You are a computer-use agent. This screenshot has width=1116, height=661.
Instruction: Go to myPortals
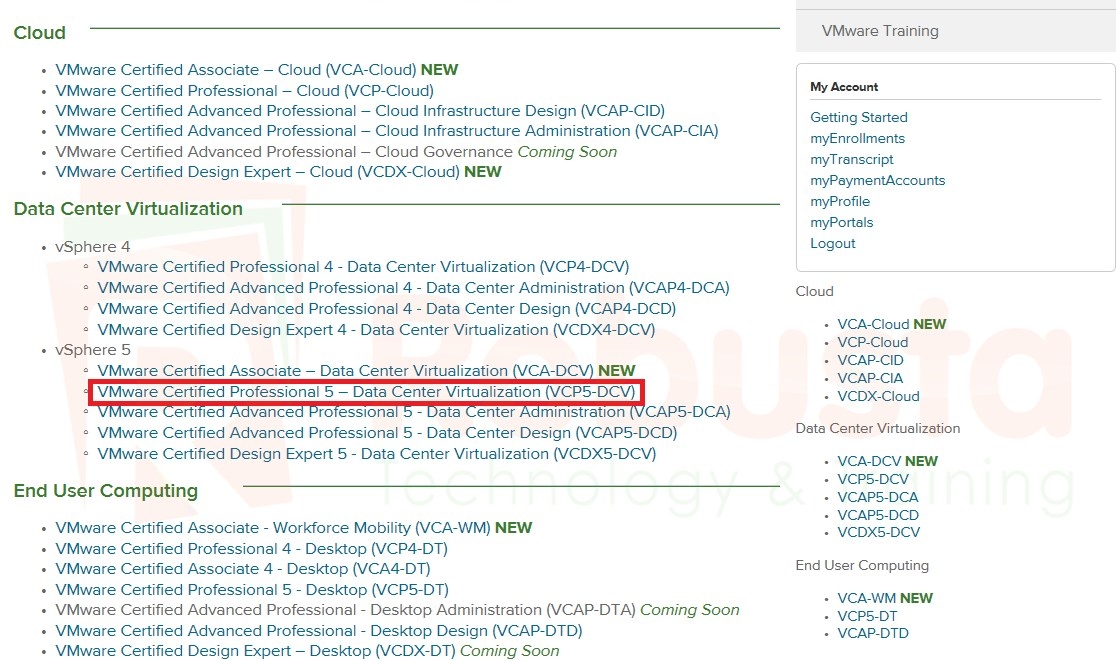[842, 222]
